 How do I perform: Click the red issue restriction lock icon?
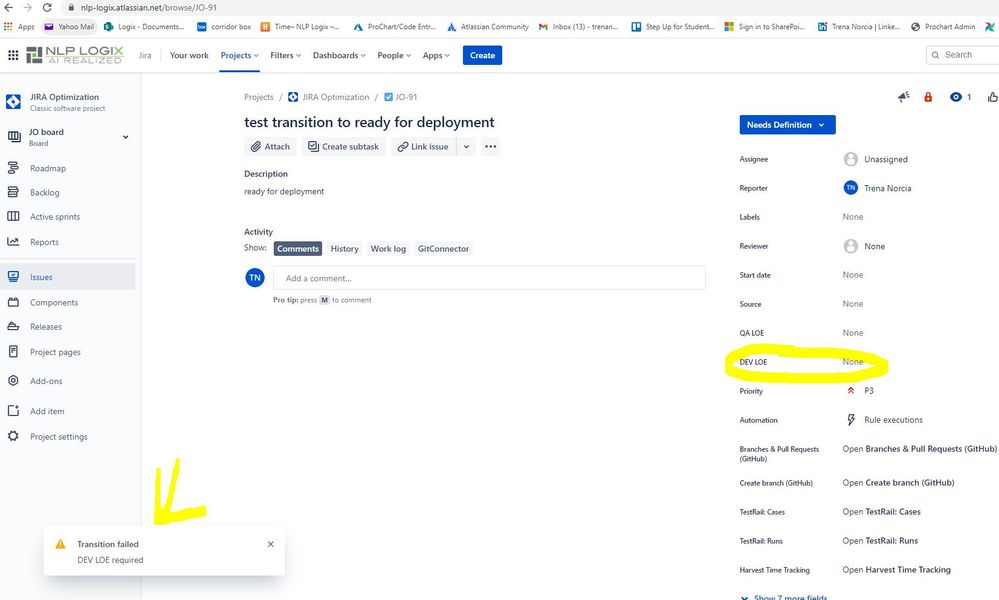coord(928,97)
